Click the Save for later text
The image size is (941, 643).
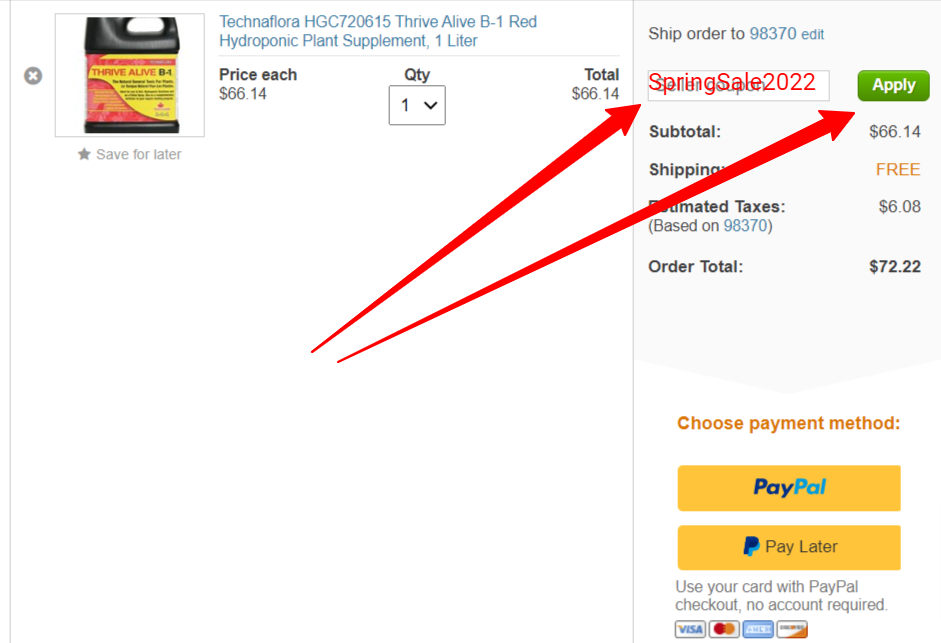[139, 154]
